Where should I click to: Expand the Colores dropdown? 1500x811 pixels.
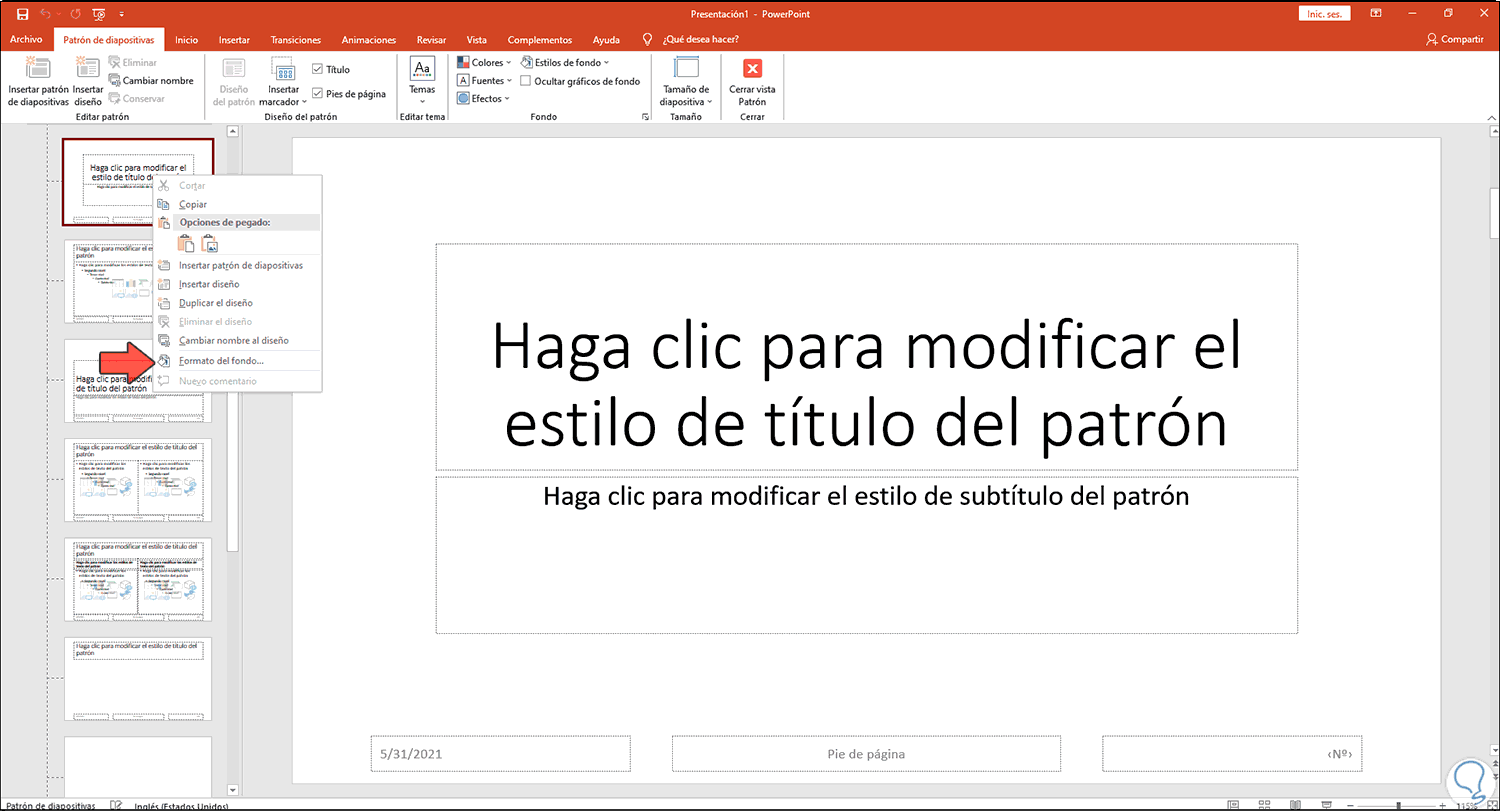click(x=485, y=63)
